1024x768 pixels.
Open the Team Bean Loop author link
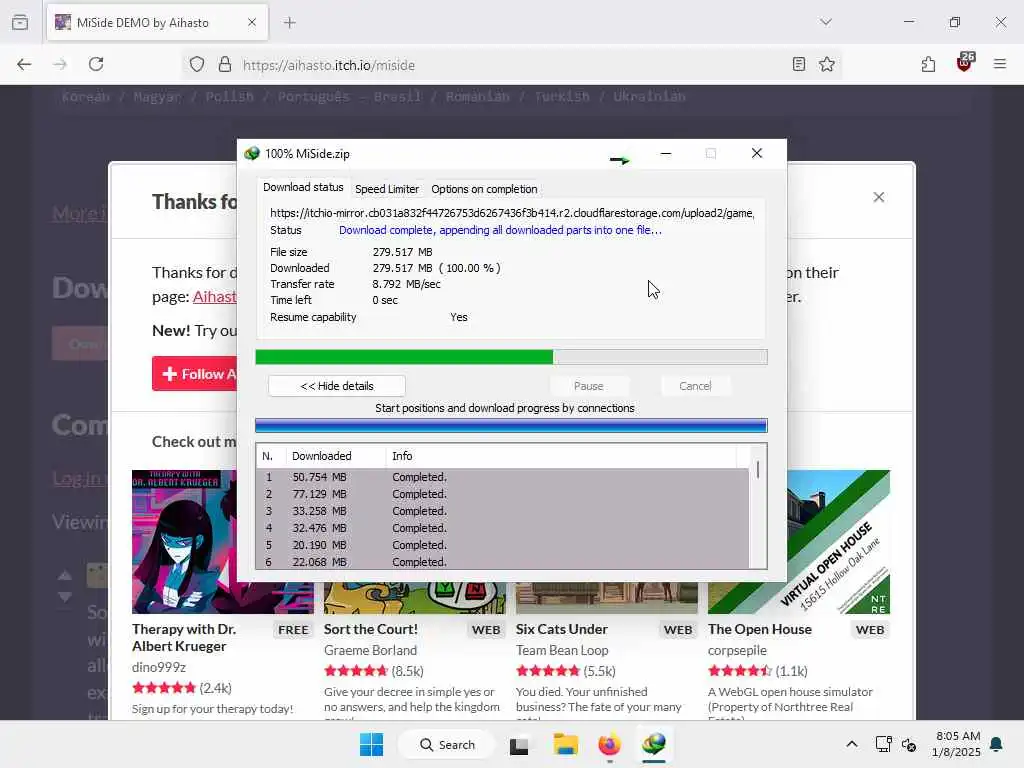coord(562,650)
